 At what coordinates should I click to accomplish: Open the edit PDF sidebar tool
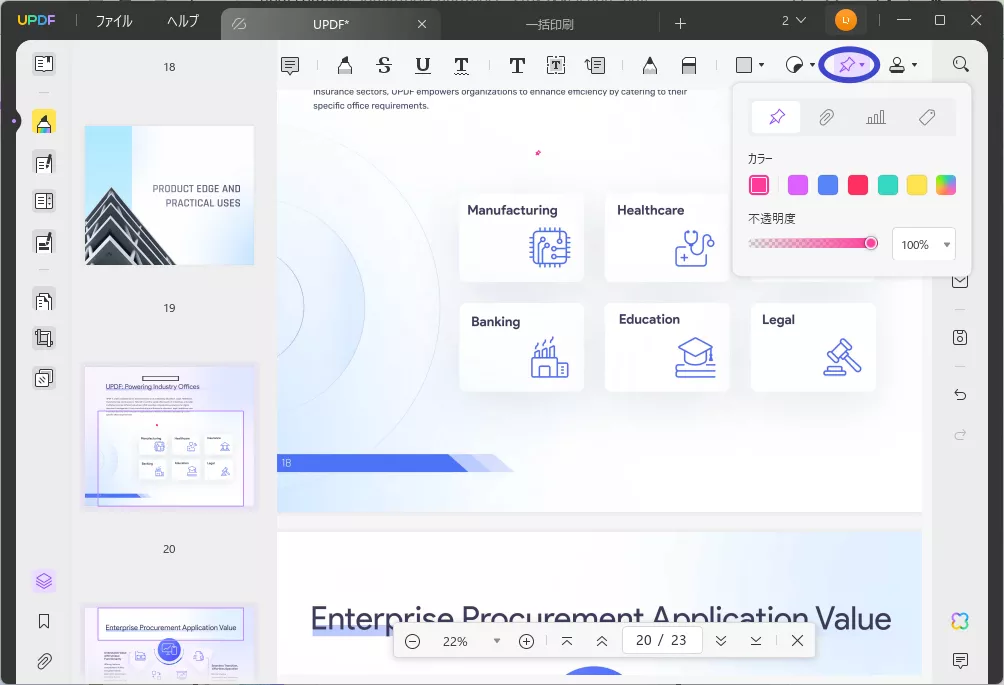[x=44, y=163]
